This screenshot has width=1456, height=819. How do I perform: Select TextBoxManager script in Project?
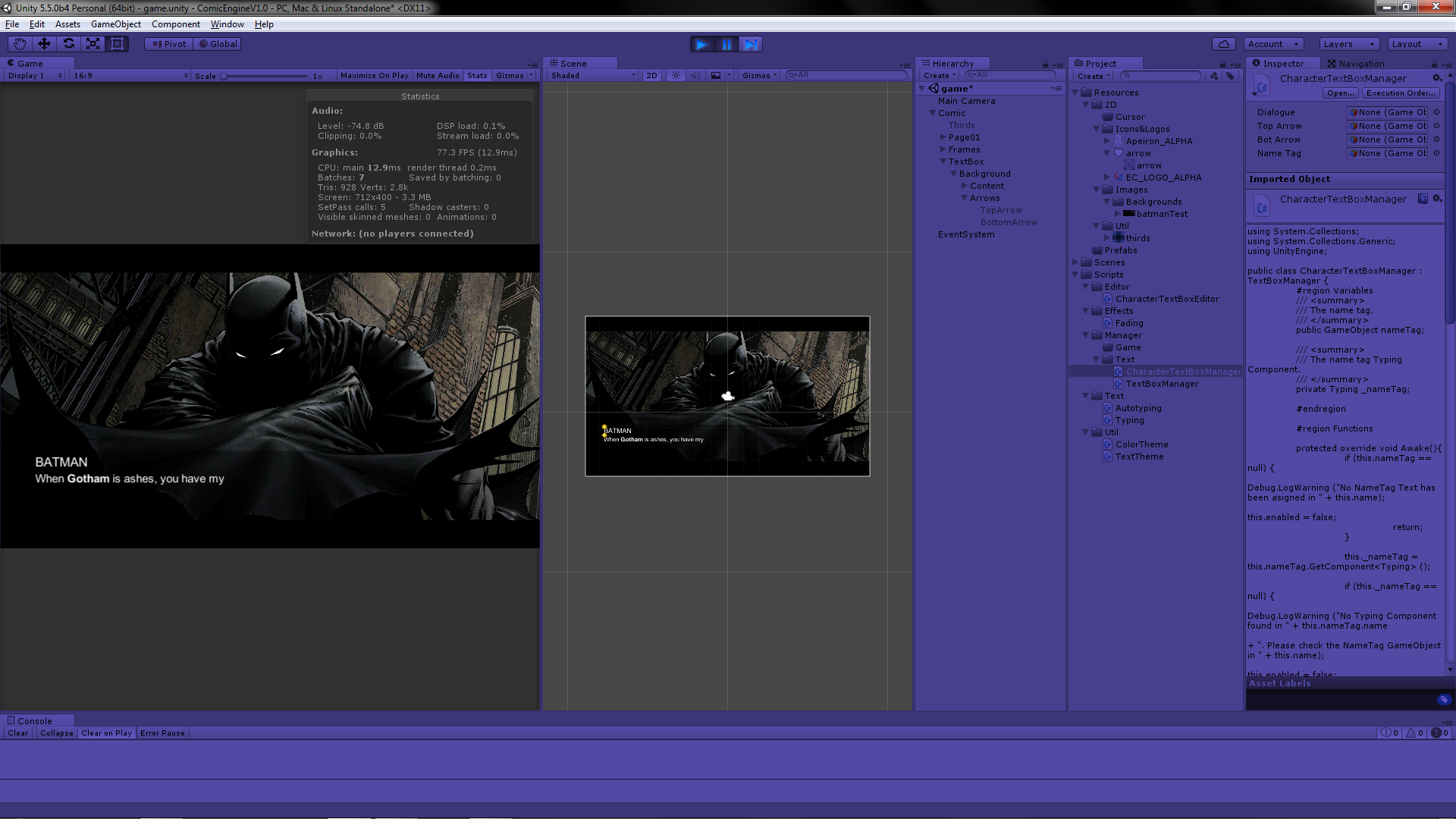pyautogui.click(x=1162, y=384)
